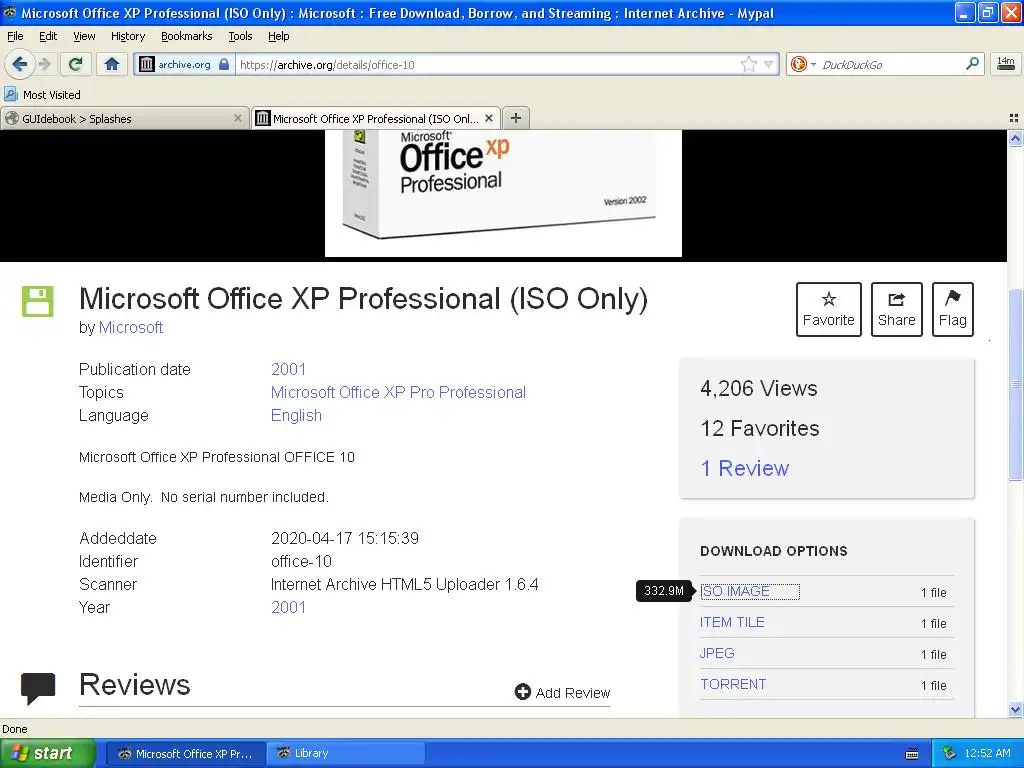The width and height of the screenshot is (1024, 768).
Task: Click 'Internet Archive HTML5 Uploader 1.6.4' text
Action: tap(405, 584)
